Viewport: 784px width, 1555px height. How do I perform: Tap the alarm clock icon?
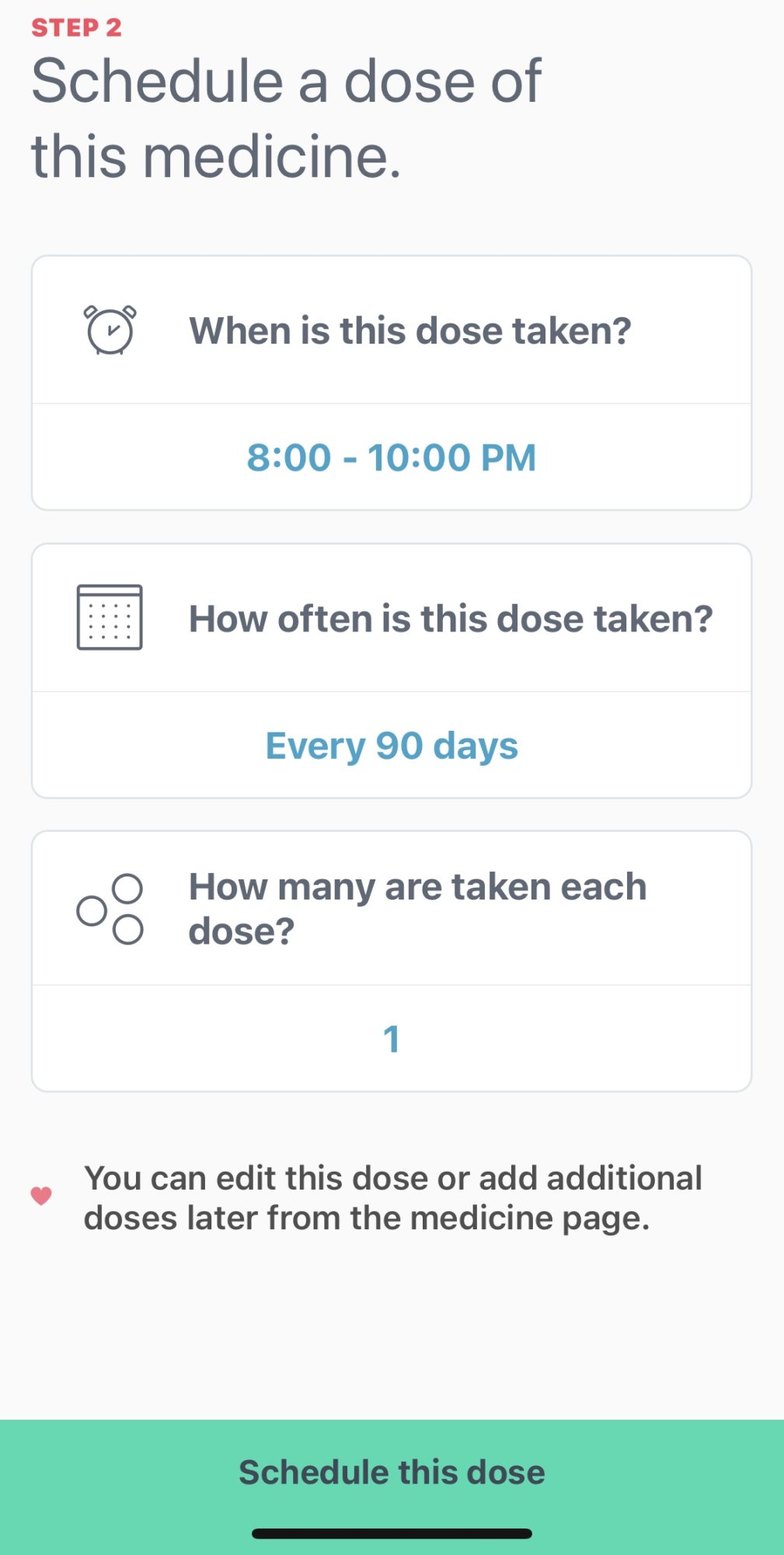pos(110,330)
